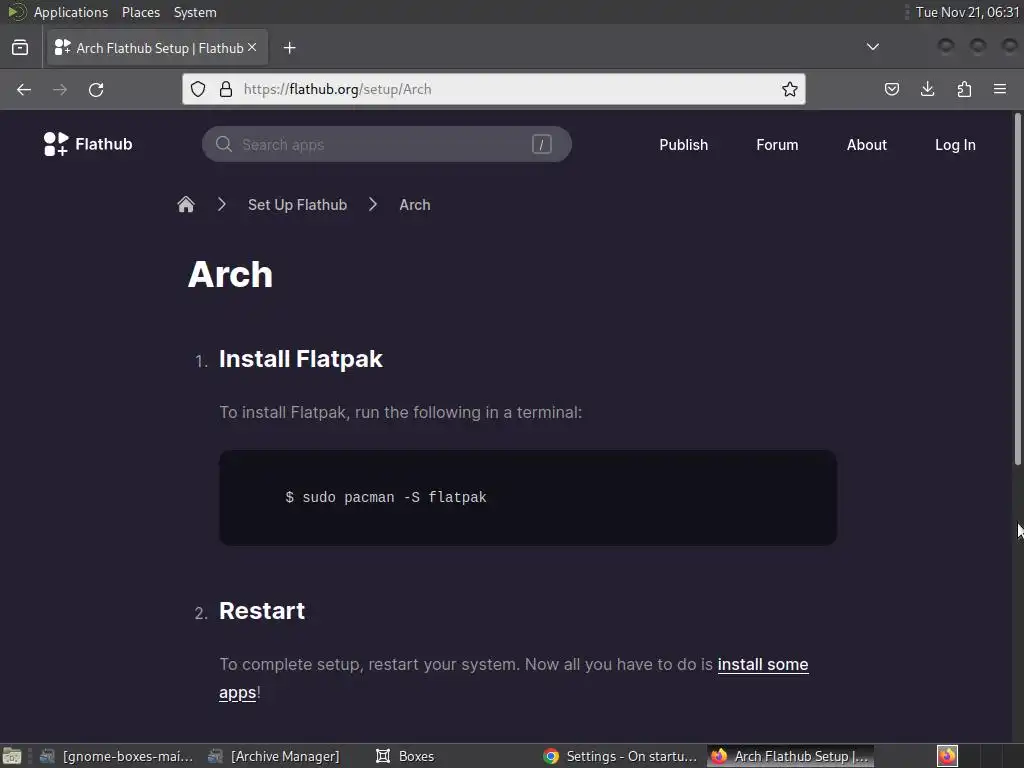Open the Applications menu
This screenshot has height=768, width=1024.
coord(71,12)
